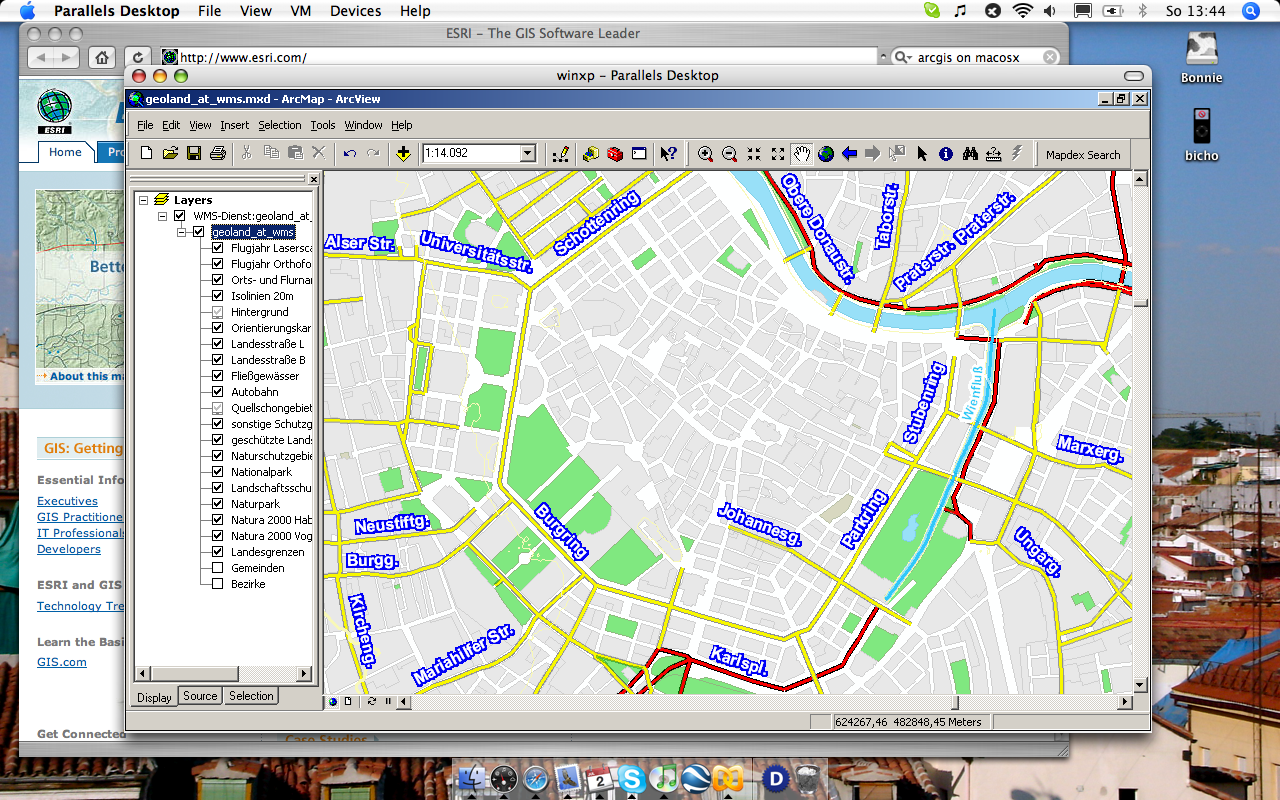The width and height of the screenshot is (1280, 800).
Task: Open the Executives link on ESRI page
Action: pyautogui.click(x=67, y=501)
